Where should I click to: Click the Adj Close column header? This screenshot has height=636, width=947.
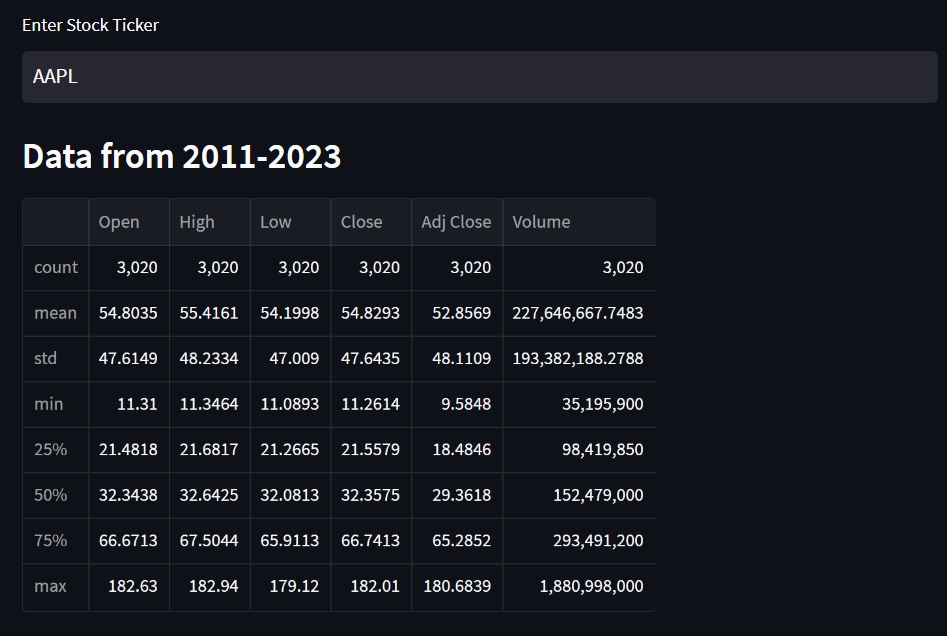pos(456,222)
